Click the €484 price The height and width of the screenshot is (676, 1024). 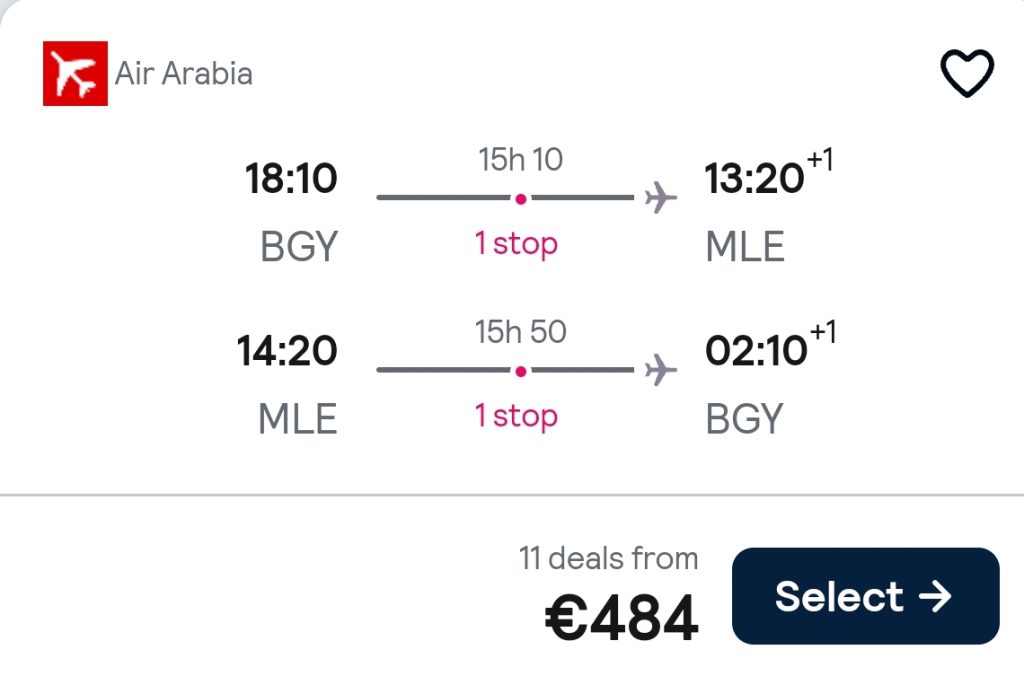tap(622, 618)
